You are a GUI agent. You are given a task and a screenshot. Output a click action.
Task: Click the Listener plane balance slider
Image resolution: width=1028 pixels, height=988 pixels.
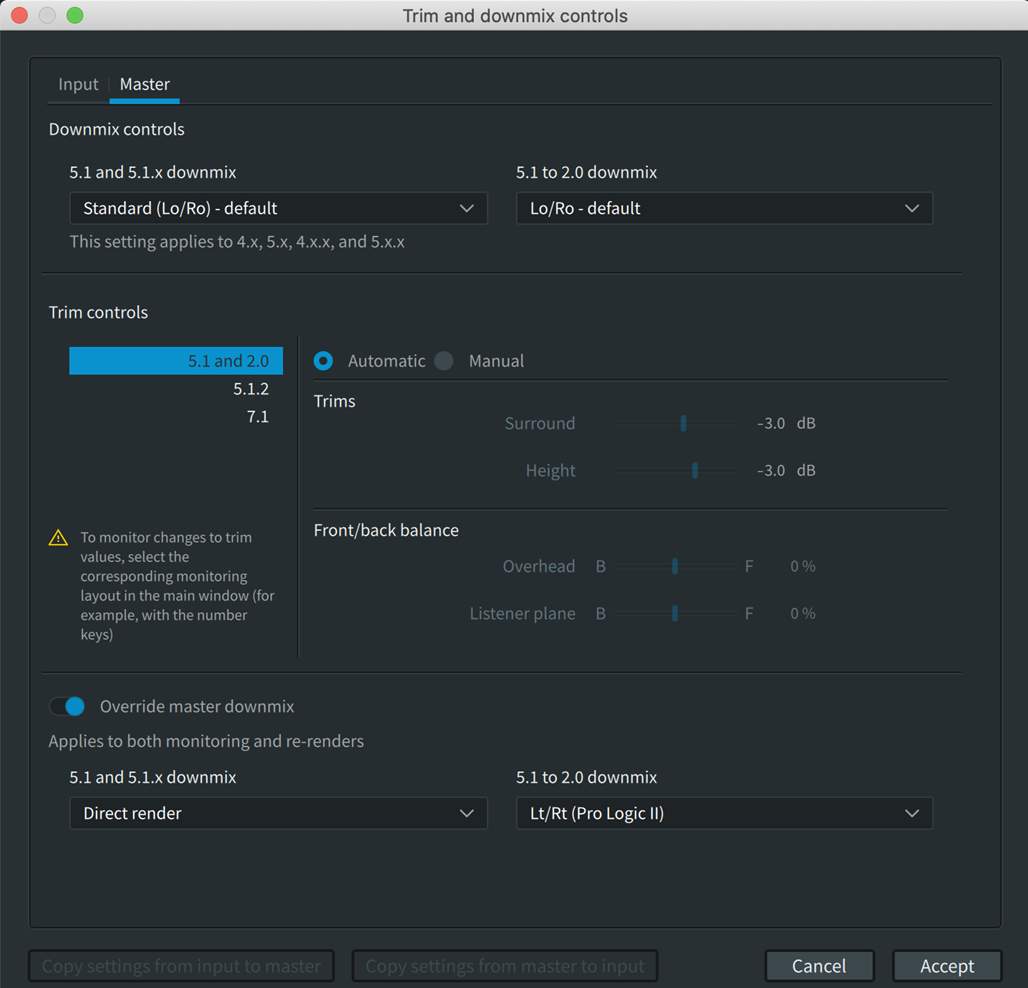click(675, 613)
